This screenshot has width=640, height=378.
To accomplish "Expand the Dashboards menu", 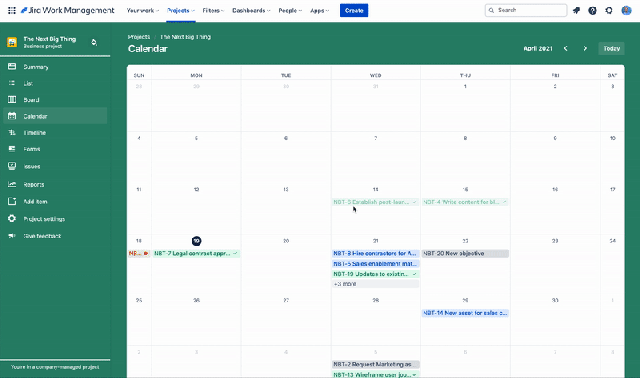I will [x=251, y=11].
